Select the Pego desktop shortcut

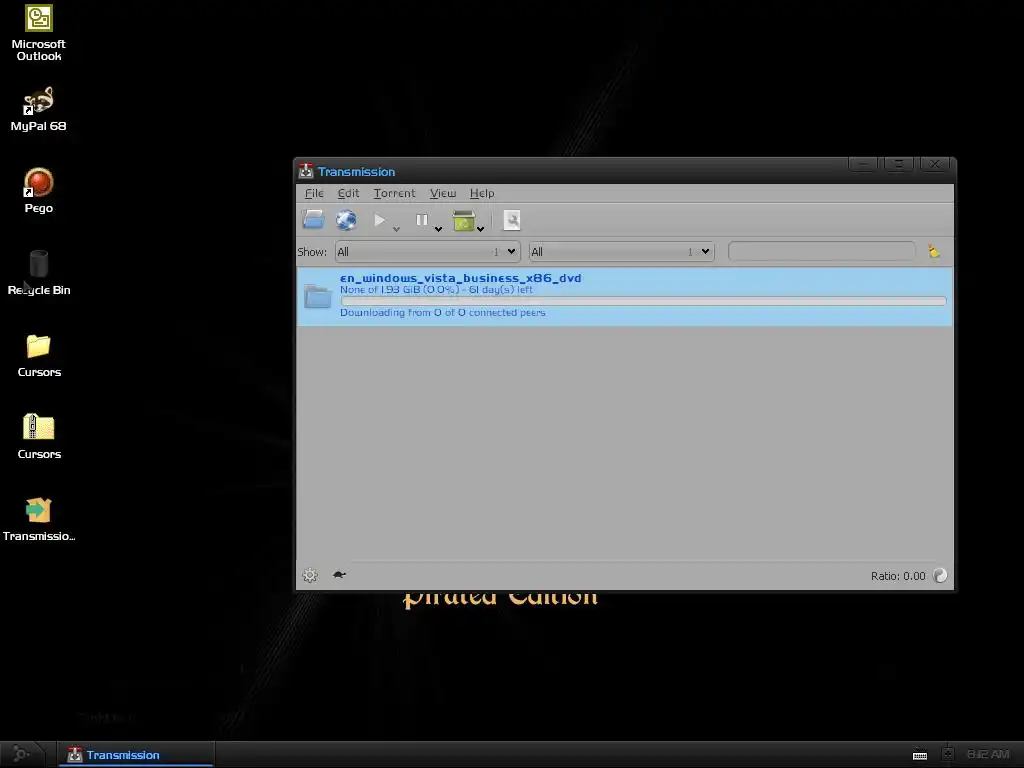click(39, 191)
